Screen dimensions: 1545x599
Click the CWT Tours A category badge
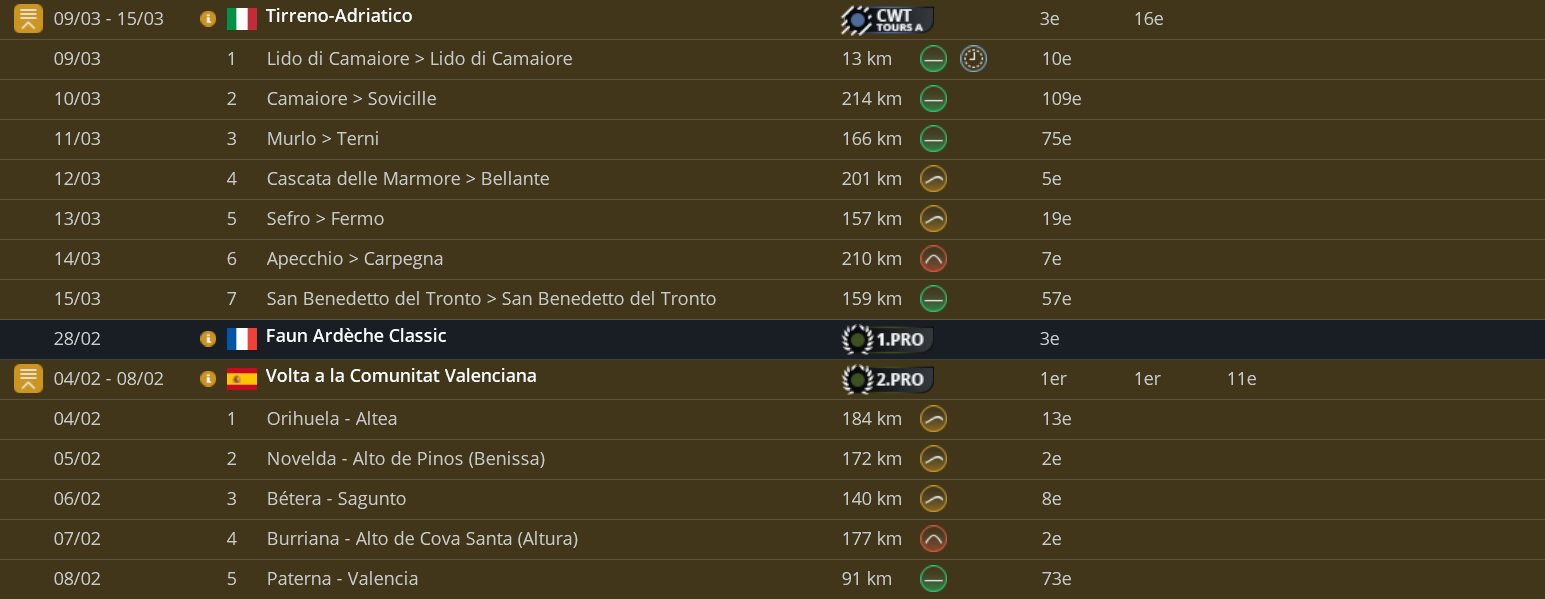pos(887,20)
